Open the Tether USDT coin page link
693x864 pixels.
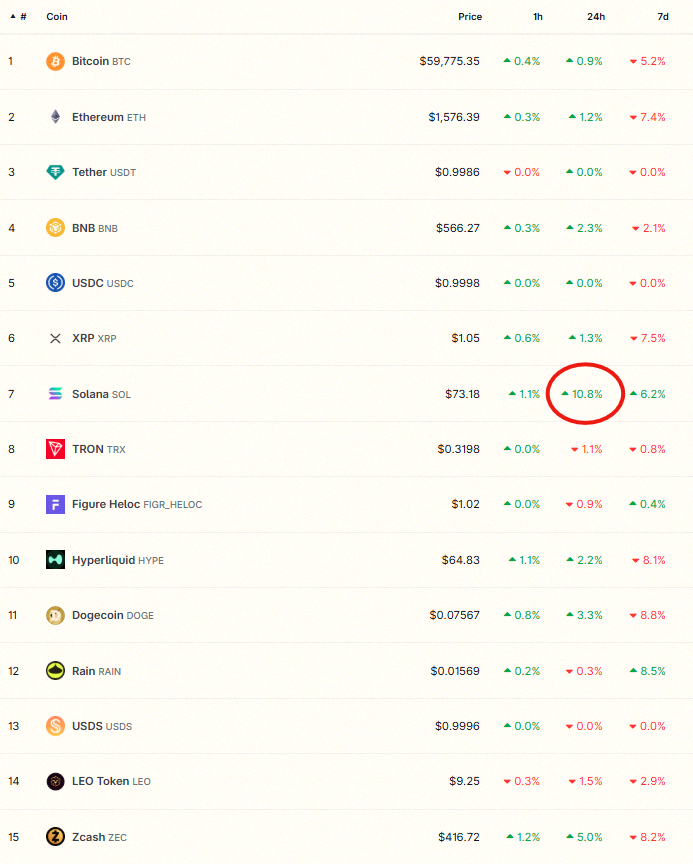pos(104,172)
